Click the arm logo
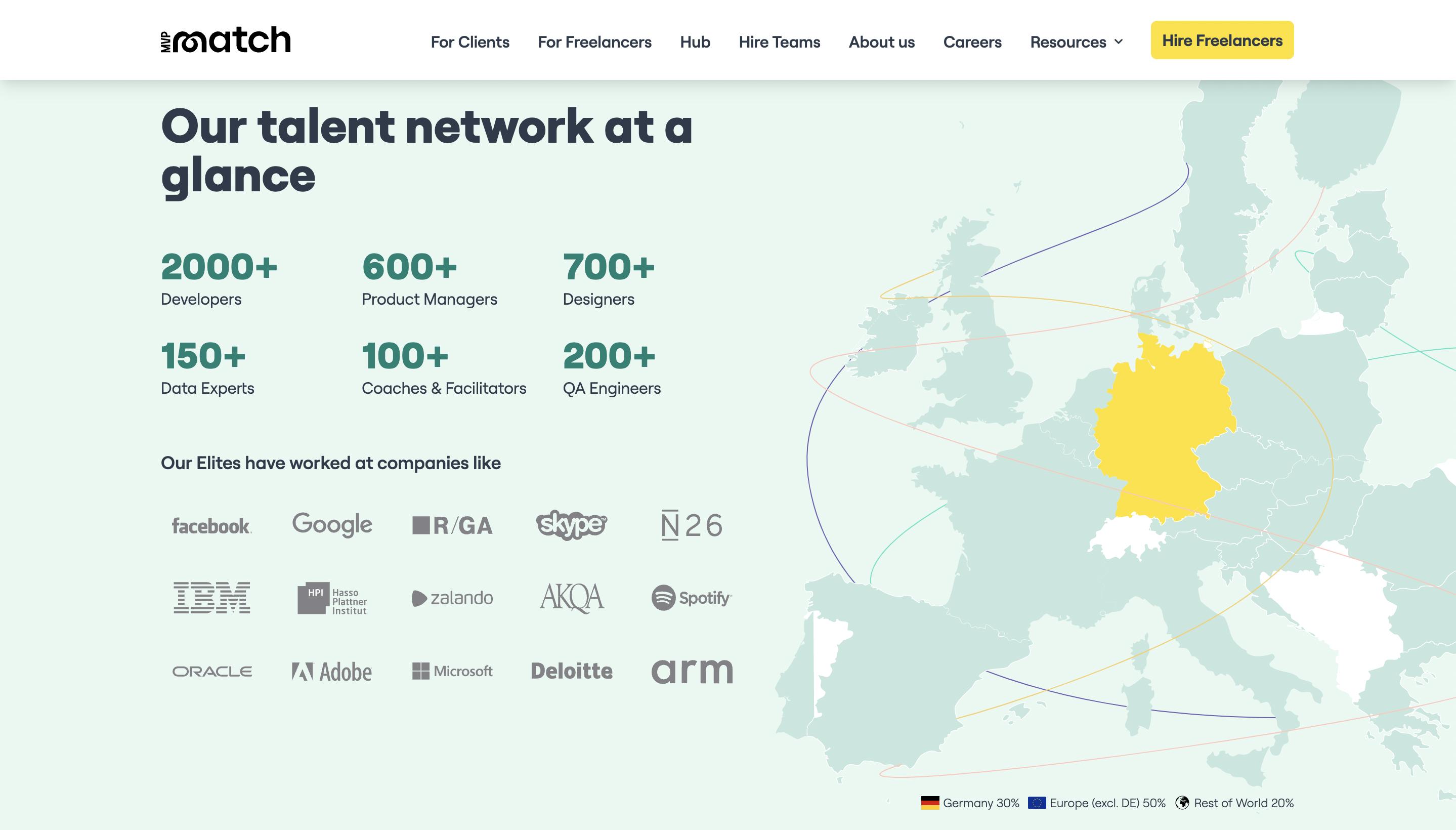This screenshot has width=1456, height=830. (x=692, y=671)
